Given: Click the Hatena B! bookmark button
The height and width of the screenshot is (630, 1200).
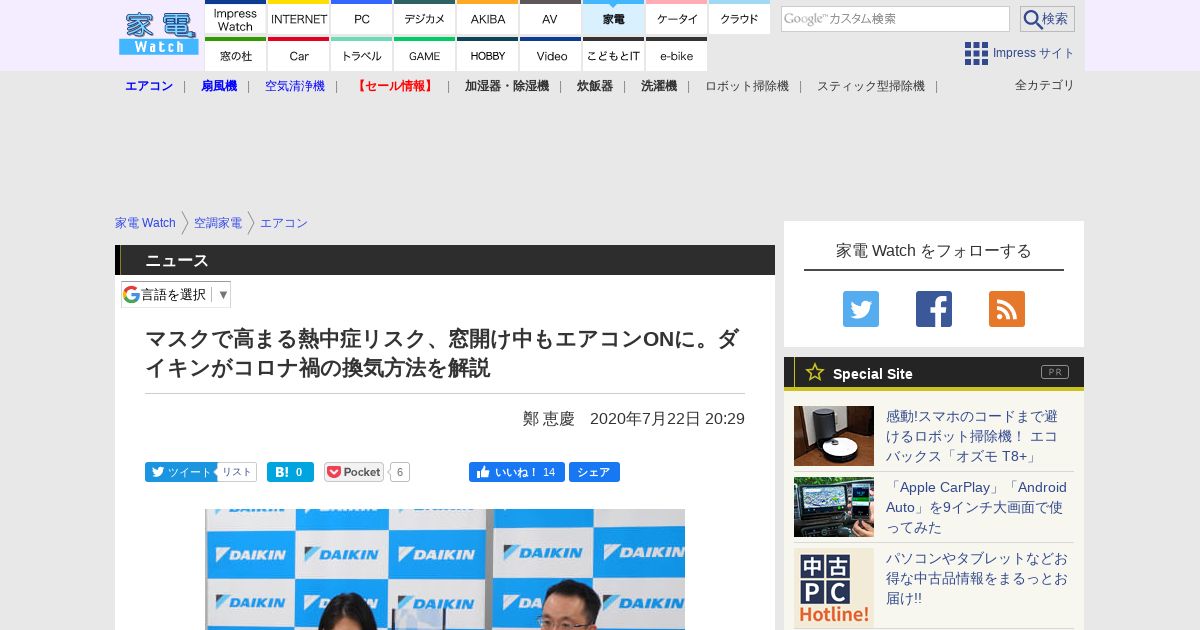Looking at the screenshot, I should 290,472.
